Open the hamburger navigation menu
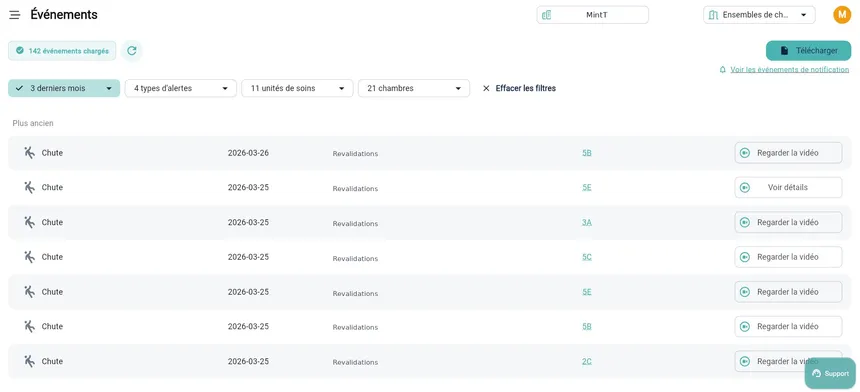 pyautogui.click(x=15, y=15)
